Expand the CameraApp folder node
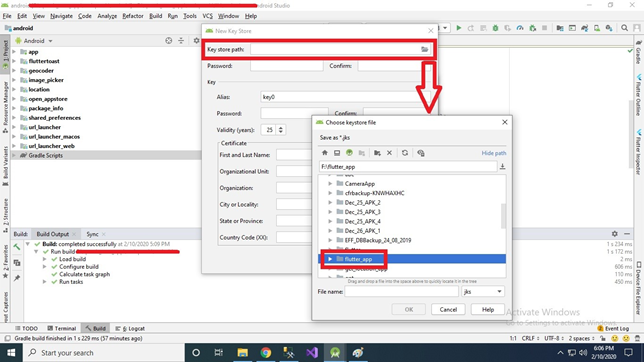The width and height of the screenshot is (644, 362). pos(330,184)
